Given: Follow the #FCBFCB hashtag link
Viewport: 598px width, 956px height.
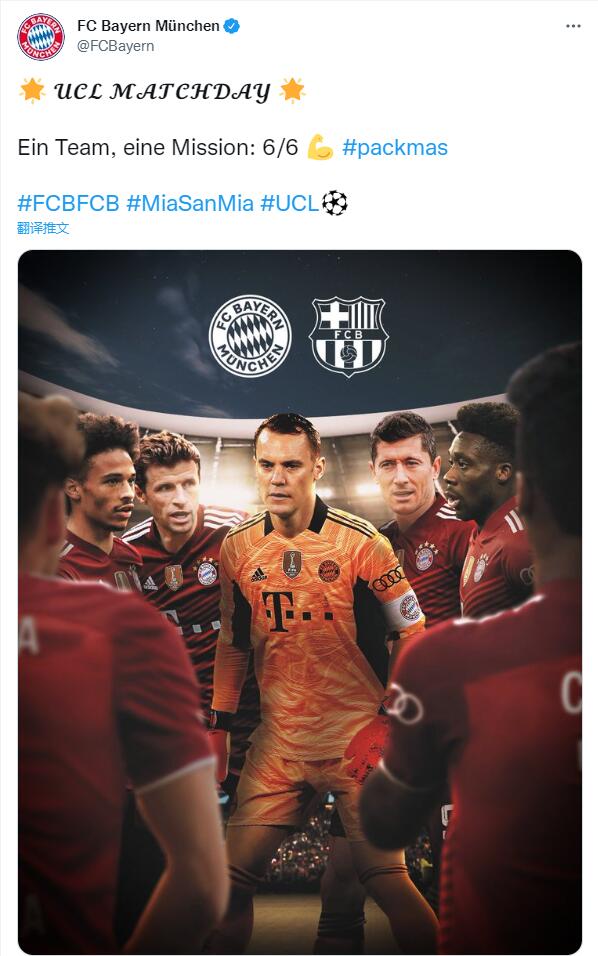Looking at the screenshot, I should 68,203.
